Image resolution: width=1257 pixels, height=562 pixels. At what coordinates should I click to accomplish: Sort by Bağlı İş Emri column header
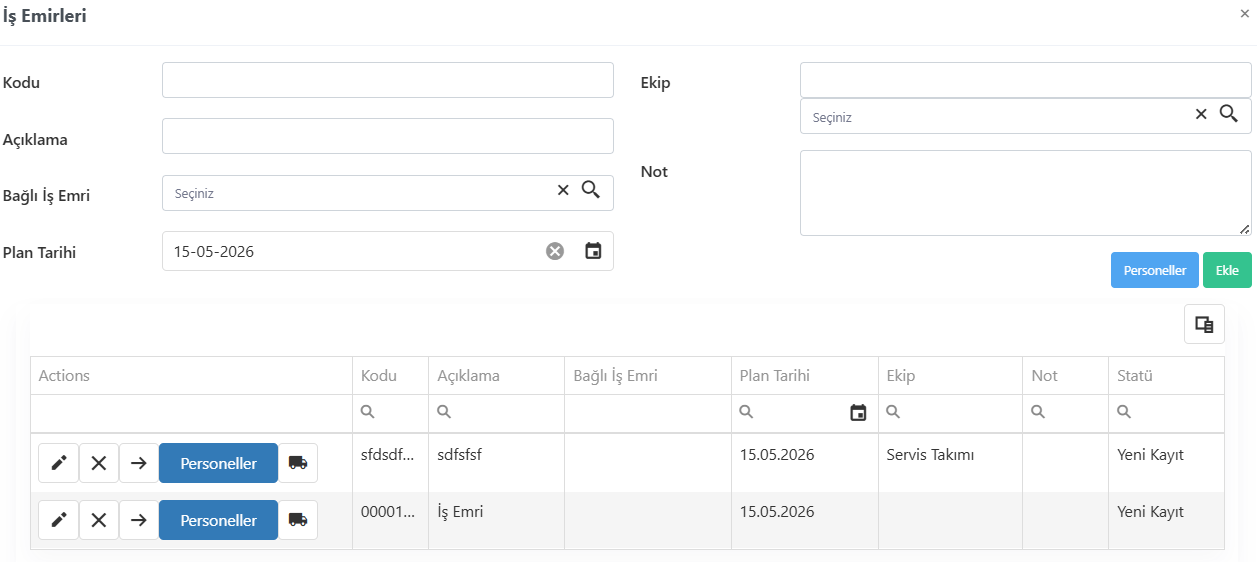click(x=648, y=376)
